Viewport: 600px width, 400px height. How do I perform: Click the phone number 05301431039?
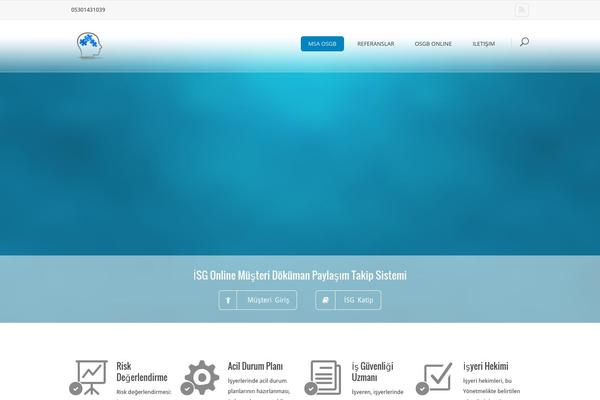pyautogui.click(x=88, y=10)
